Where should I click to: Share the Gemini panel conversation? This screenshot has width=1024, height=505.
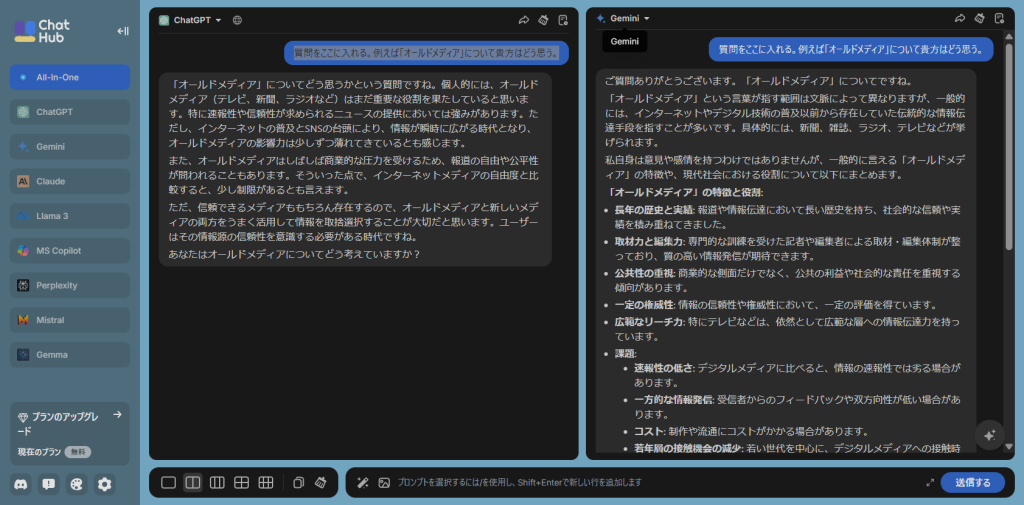tap(959, 18)
